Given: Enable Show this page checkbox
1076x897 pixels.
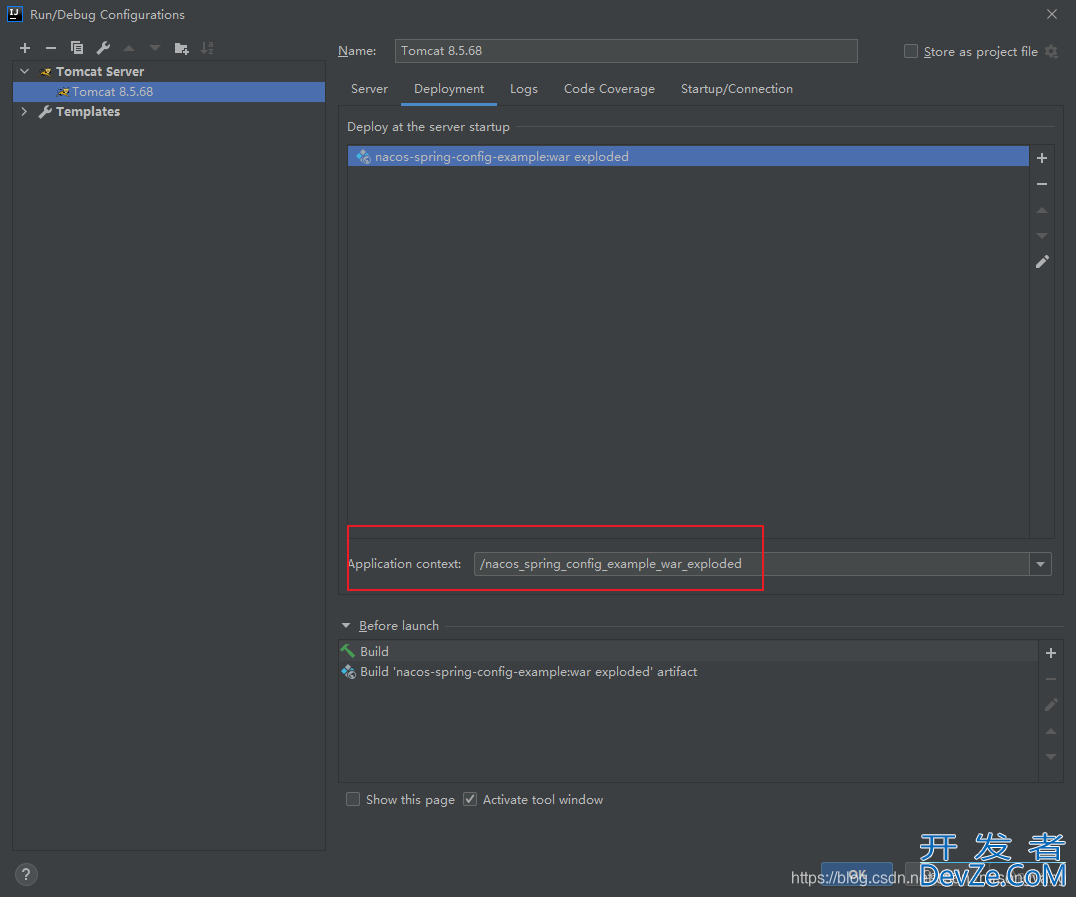Looking at the screenshot, I should (x=353, y=799).
